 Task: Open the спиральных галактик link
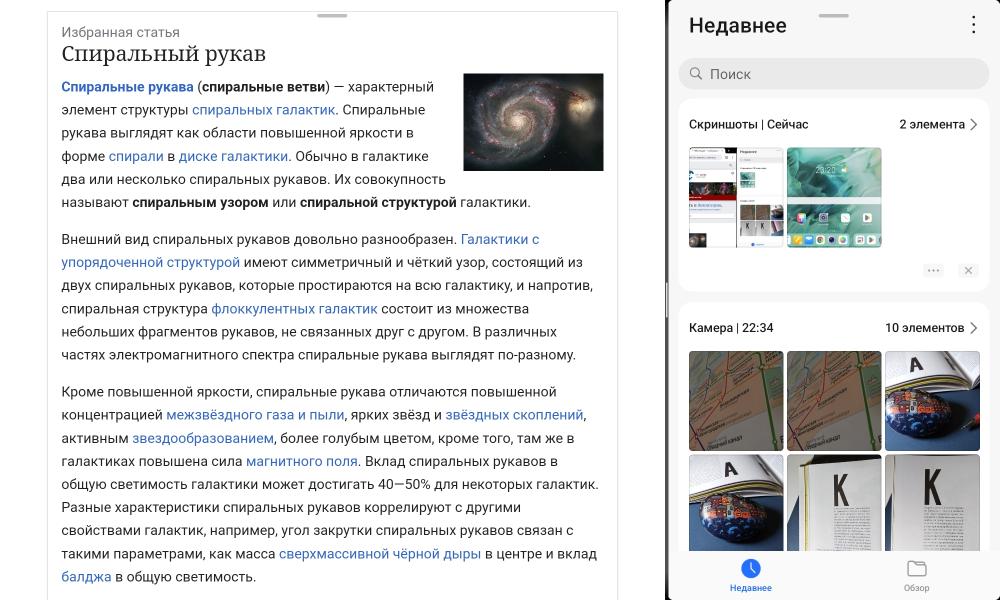tap(264, 110)
